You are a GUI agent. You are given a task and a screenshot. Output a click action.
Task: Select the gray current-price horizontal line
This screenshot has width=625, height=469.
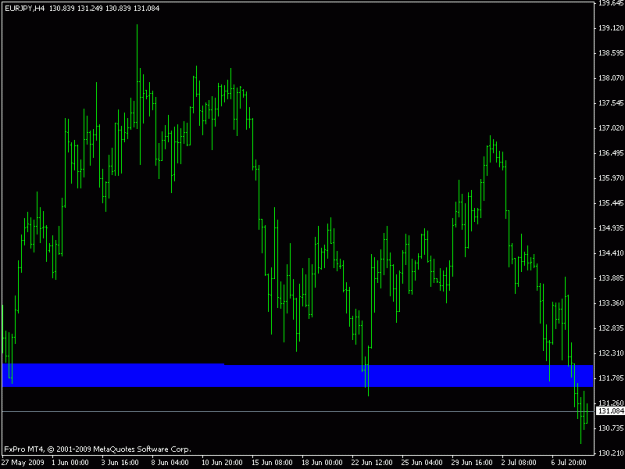pyautogui.click(x=297, y=411)
